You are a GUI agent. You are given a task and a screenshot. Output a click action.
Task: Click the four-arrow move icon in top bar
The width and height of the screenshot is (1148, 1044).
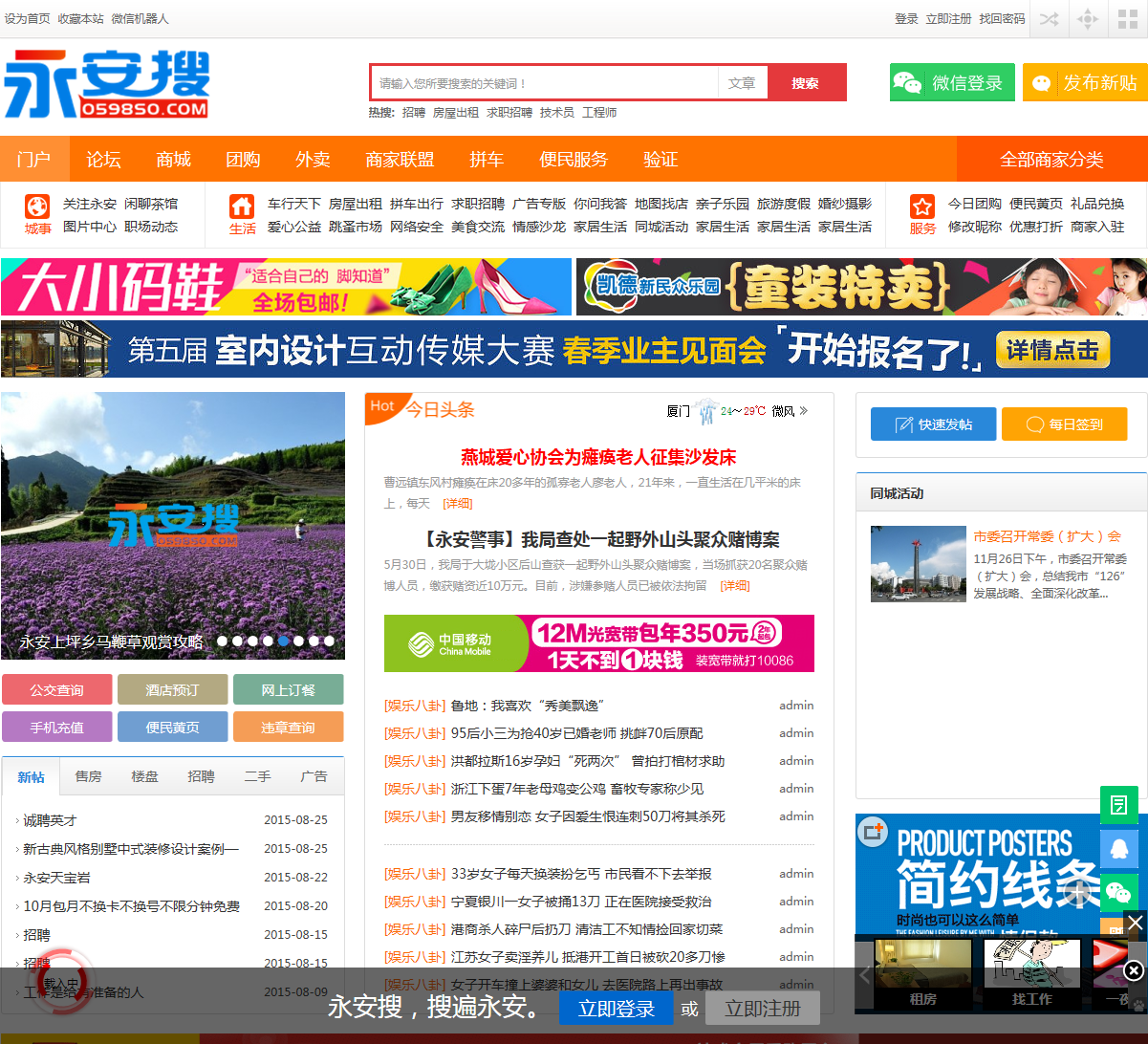pos(1088,19)
